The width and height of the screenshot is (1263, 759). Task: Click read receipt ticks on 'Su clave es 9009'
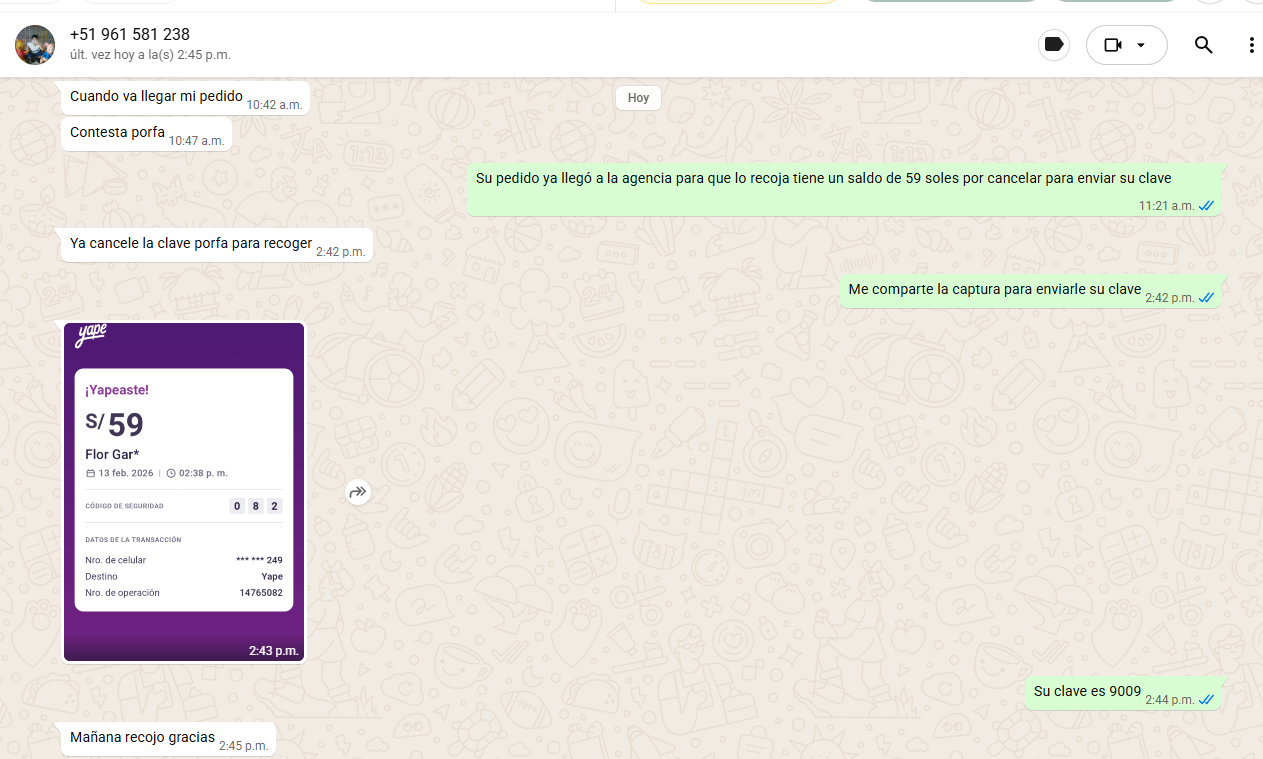click(1206, 700)
